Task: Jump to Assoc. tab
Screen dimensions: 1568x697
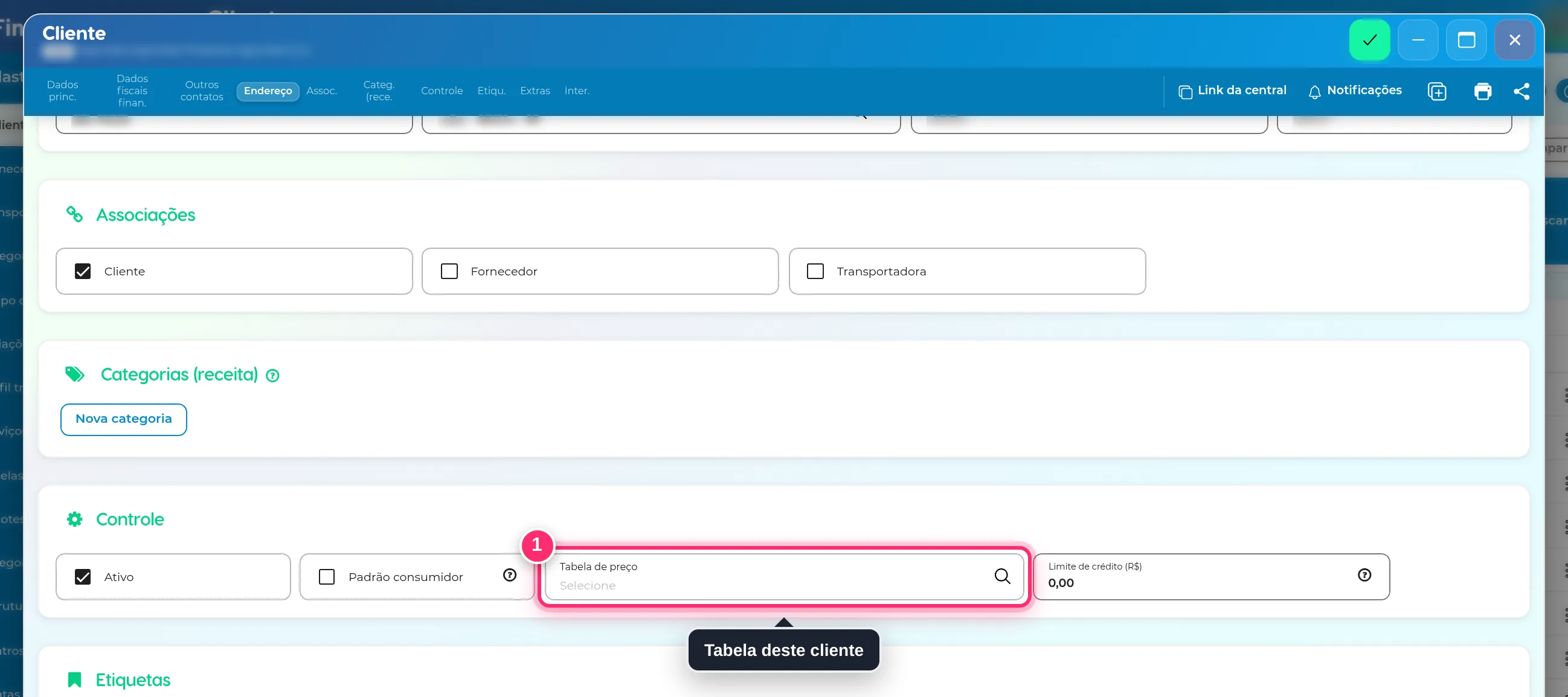Action: [x=321, y=91]
